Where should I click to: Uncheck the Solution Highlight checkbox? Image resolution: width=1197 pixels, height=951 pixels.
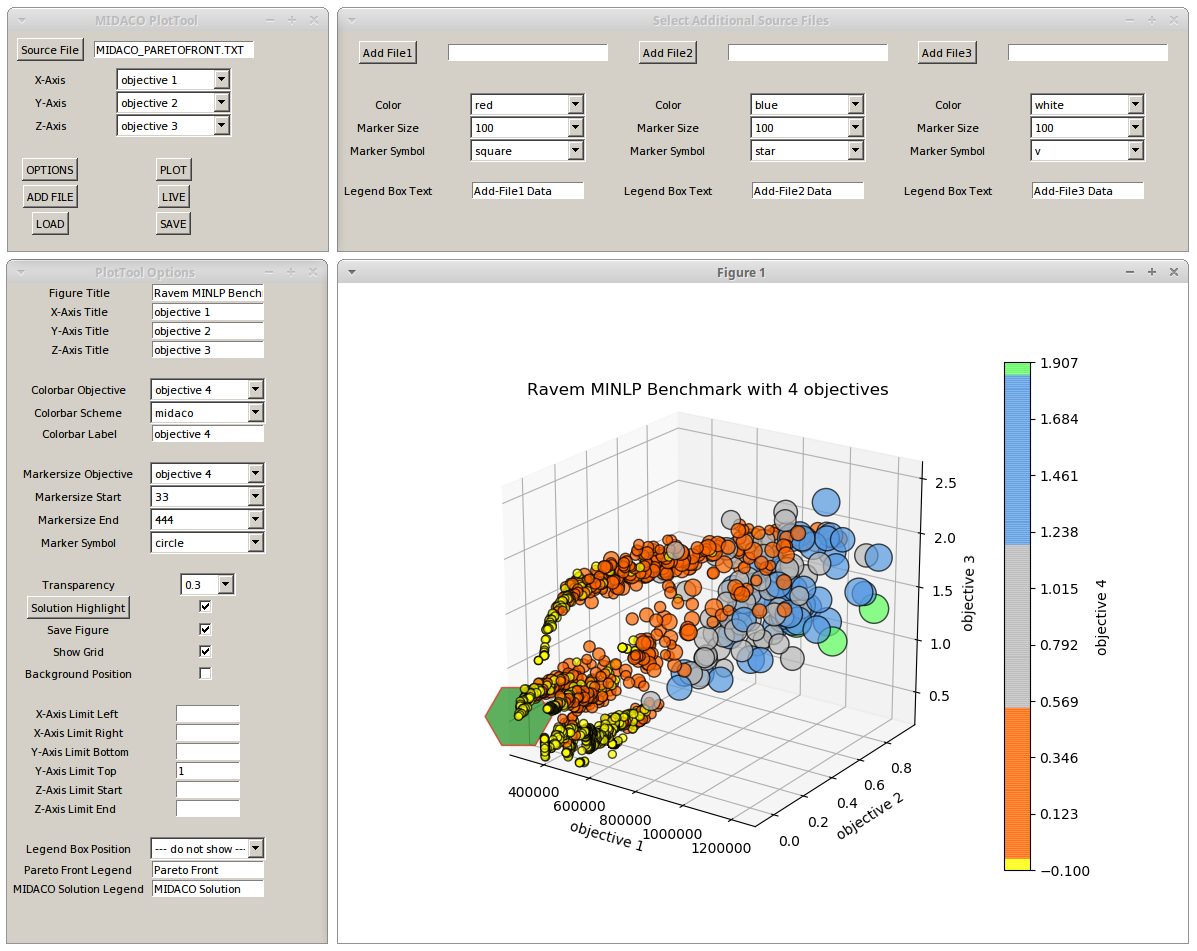(205, 607)
